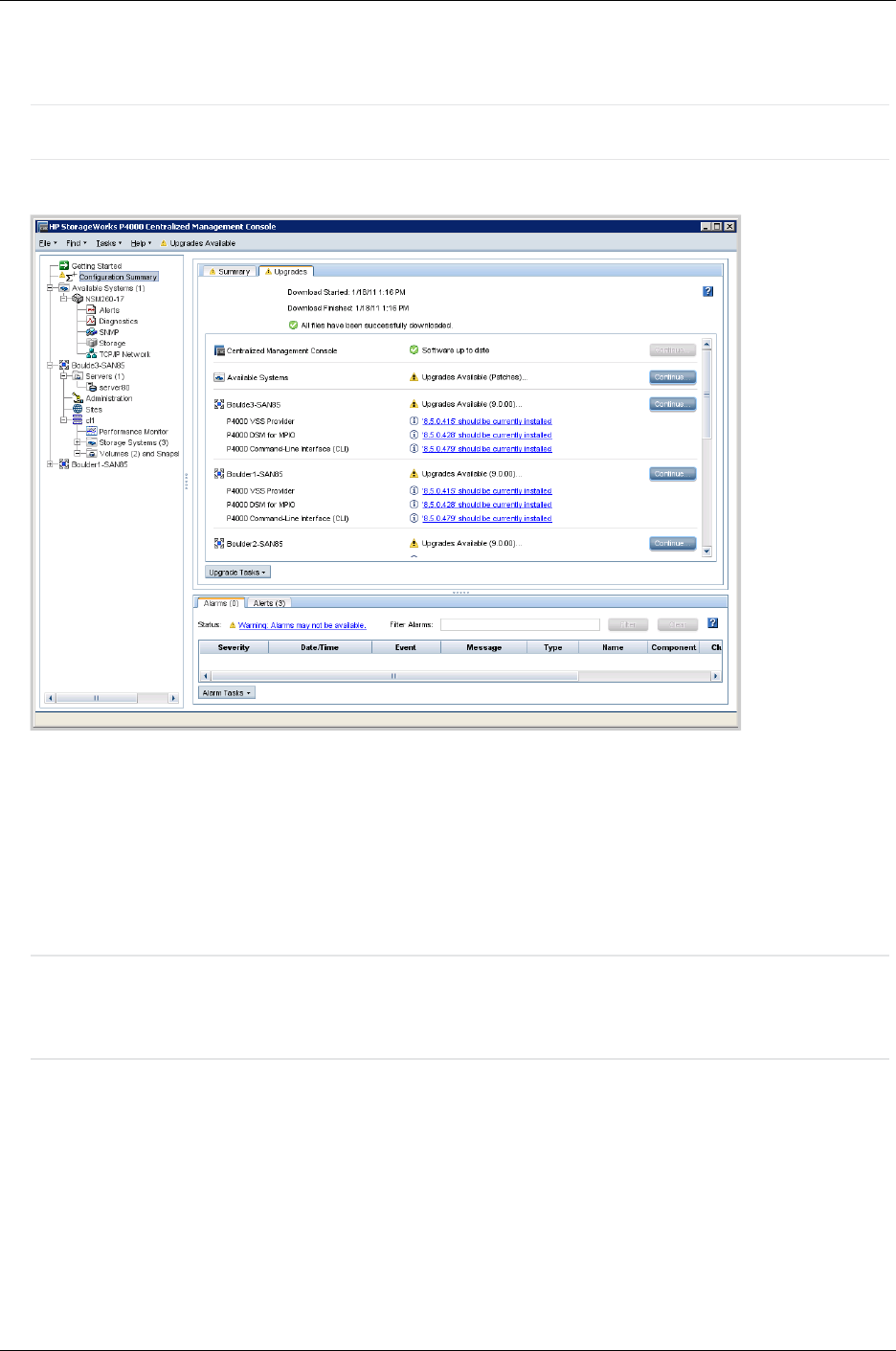Image resolution: width=896 pixels, height=1351 pixels.
Task: Select Storage disk icon in tree
Action: 92,343
